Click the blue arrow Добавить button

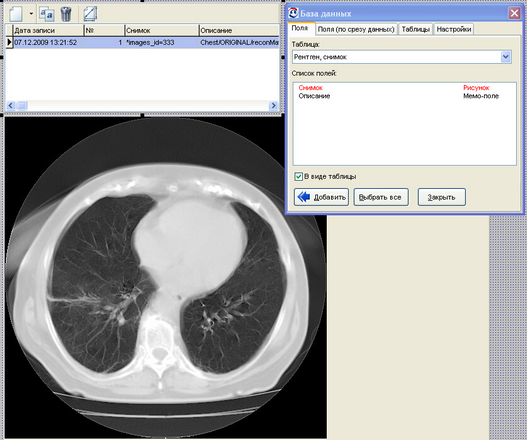pyautogui.click(x=321, y=197)
